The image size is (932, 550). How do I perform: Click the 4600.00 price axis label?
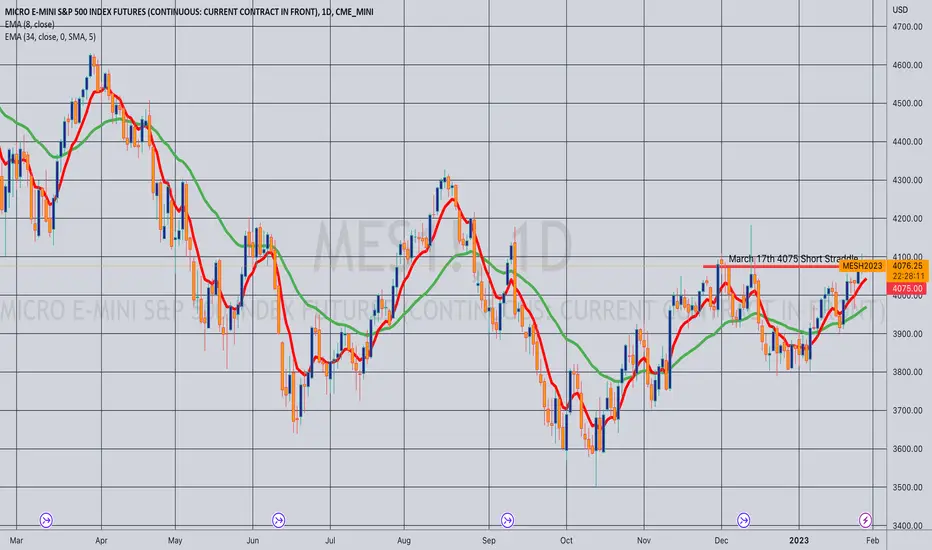[x=907, y=65]
